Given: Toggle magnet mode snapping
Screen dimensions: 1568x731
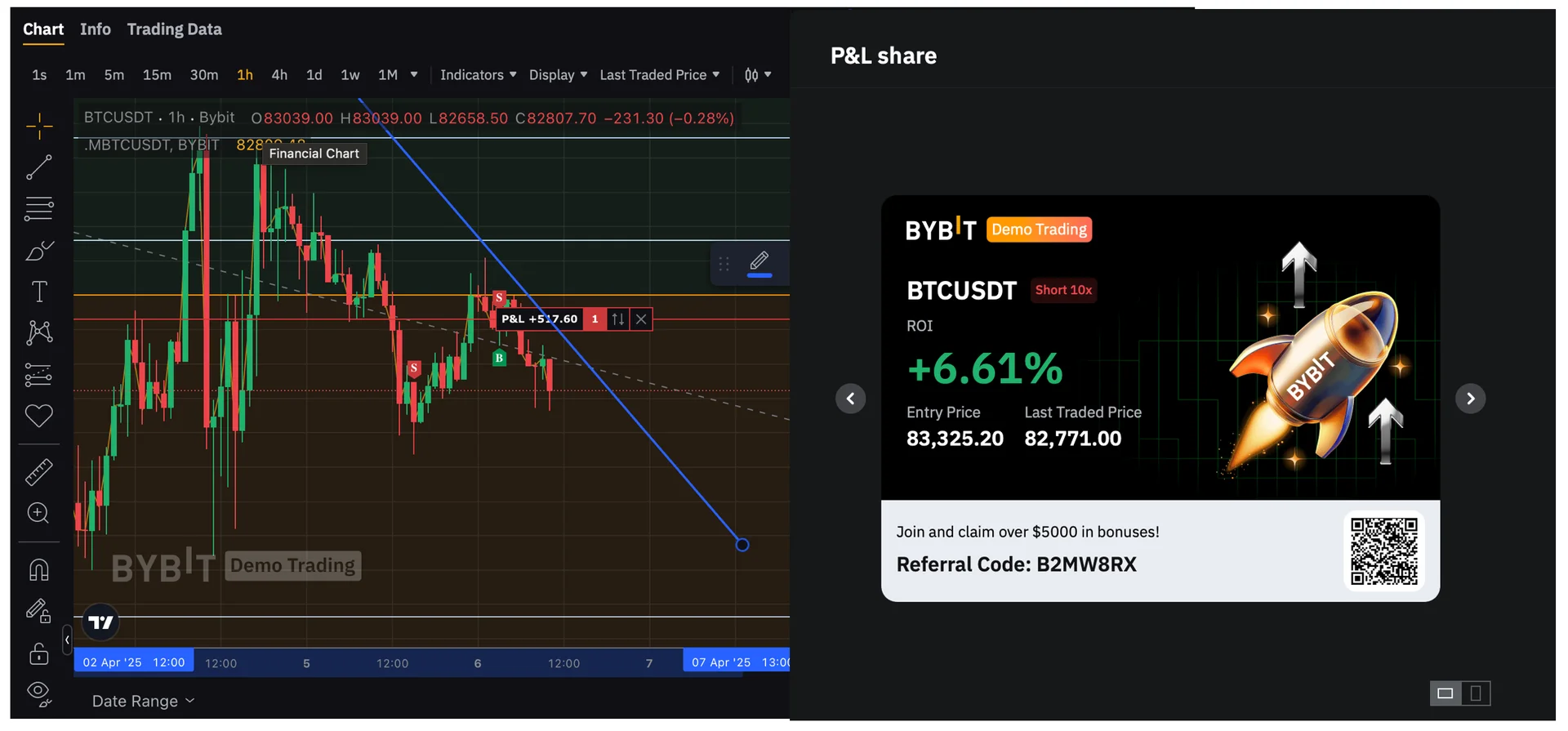Looking at the screenshot, I should 39,569.
